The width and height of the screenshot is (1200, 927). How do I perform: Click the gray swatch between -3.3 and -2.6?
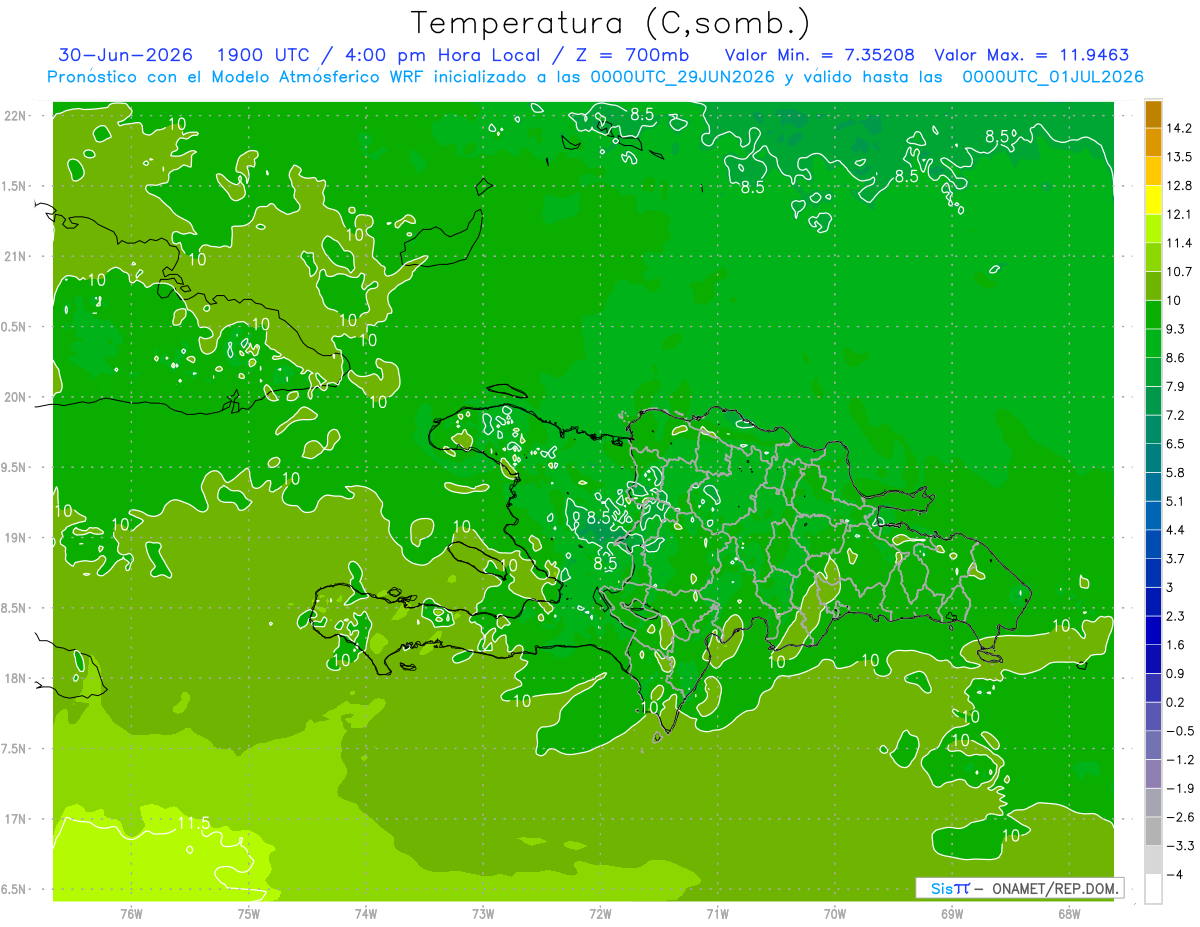pyautogui.click(x=1153, y=832)
